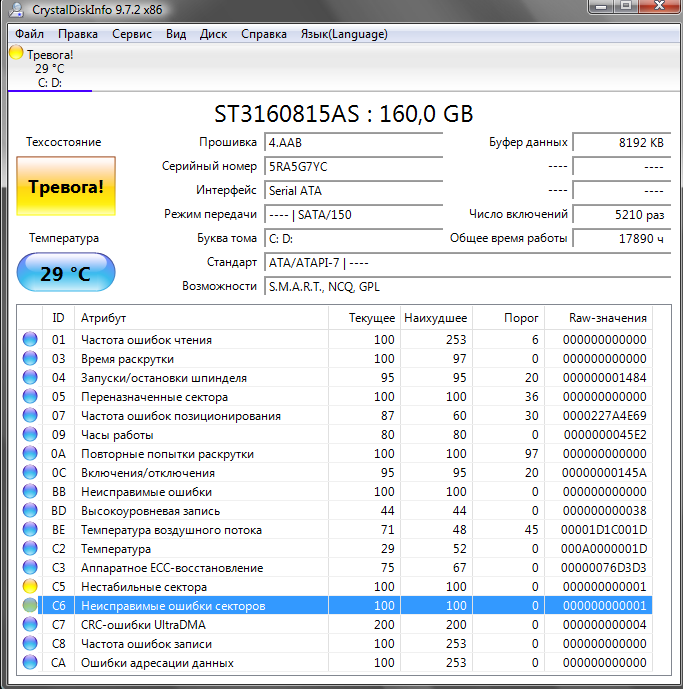Select the Высокоуровневая запись attribute name
This screenshot has width=683, height=689.
click(150, 511)
